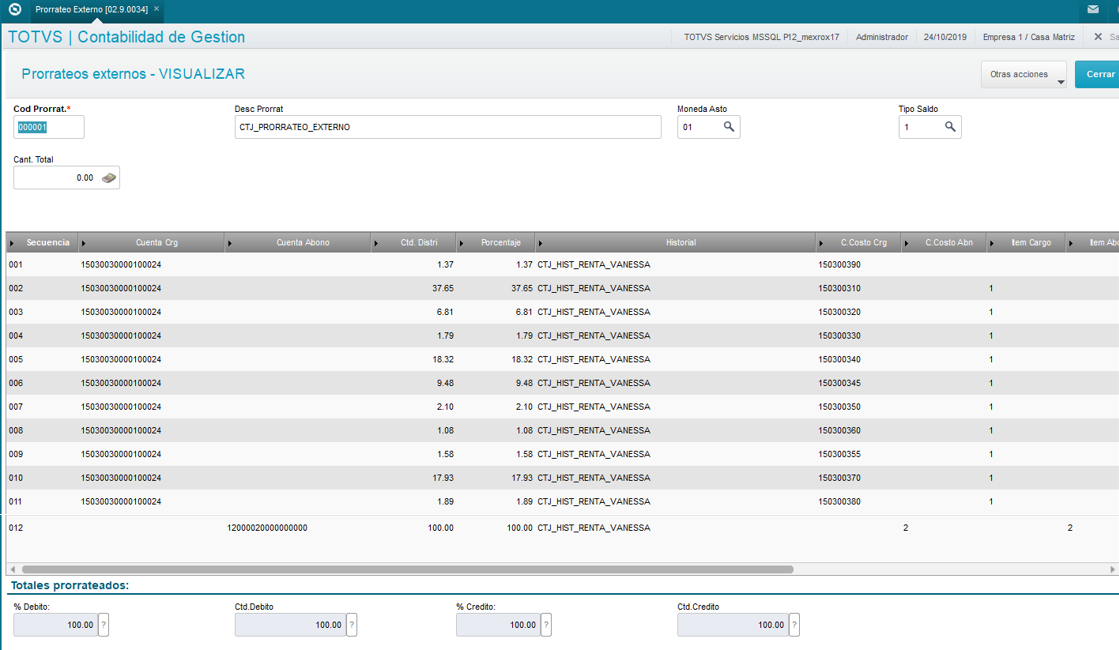
Task: Click Cuenta Crg cell in row 009
Action: click(121, 454)
